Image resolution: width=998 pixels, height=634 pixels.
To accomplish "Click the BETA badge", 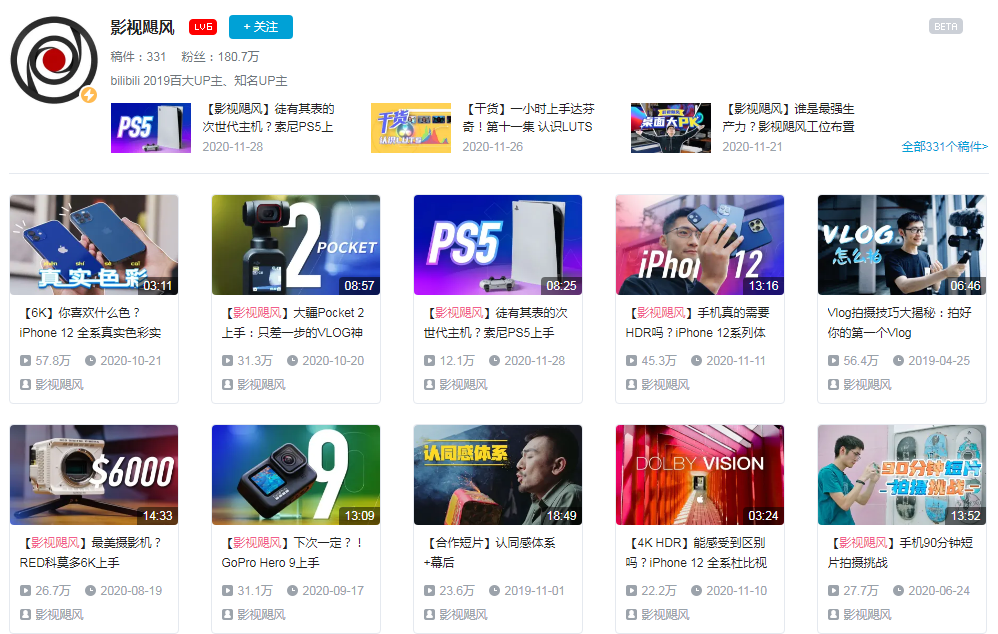I will pos(945,26).
